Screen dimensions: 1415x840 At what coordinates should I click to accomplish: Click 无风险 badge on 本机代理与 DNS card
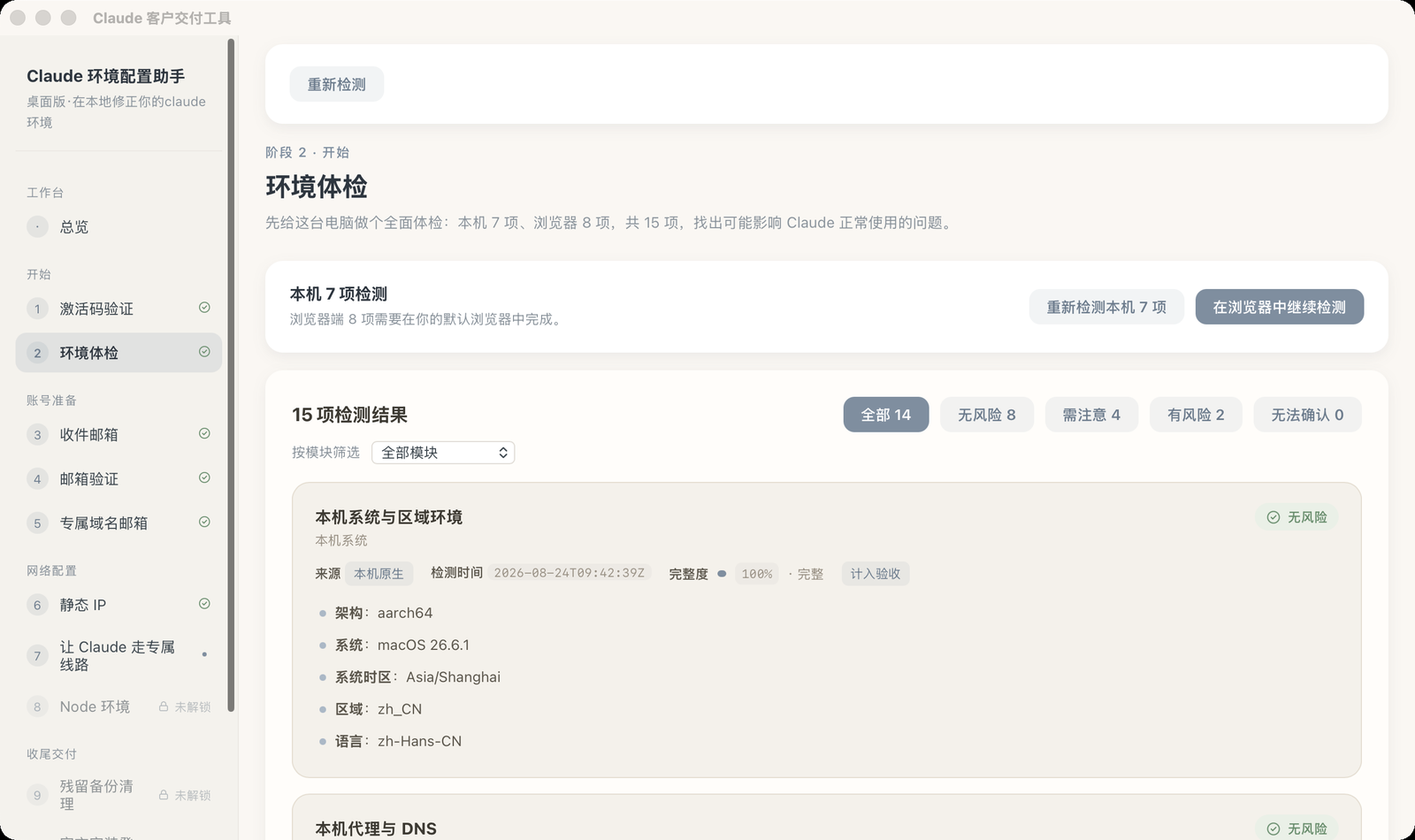click(x=1296, y=829)
